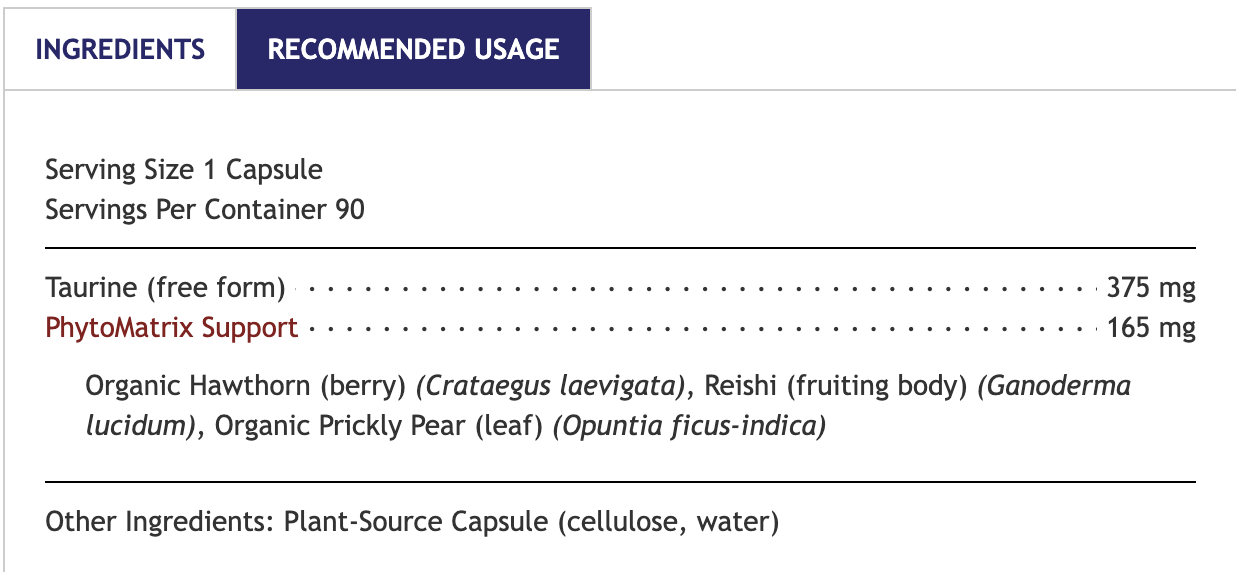The height and width of the screenshot is (572, 1236).
Task: Switch to the Ingredients tab
Action: pyautogui.click(x=120, y=49)
